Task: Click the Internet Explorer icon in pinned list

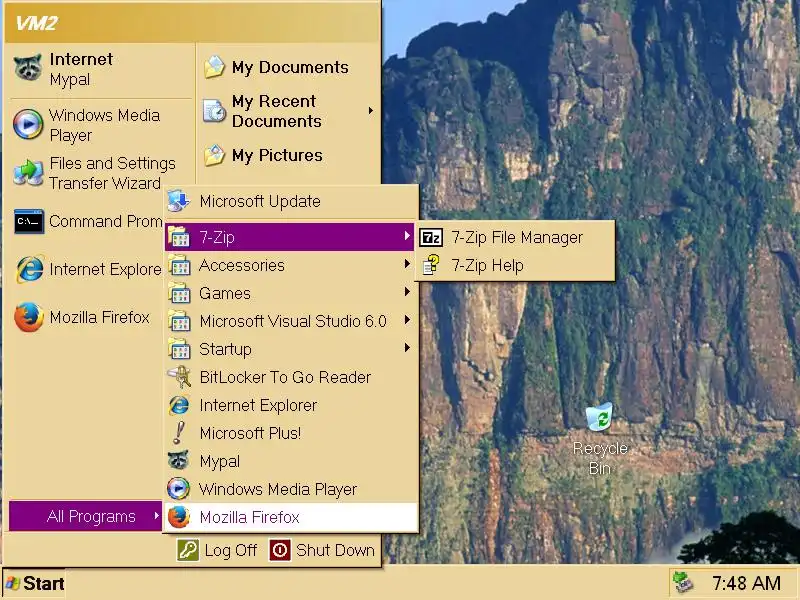Action: [x=29, y=269]
